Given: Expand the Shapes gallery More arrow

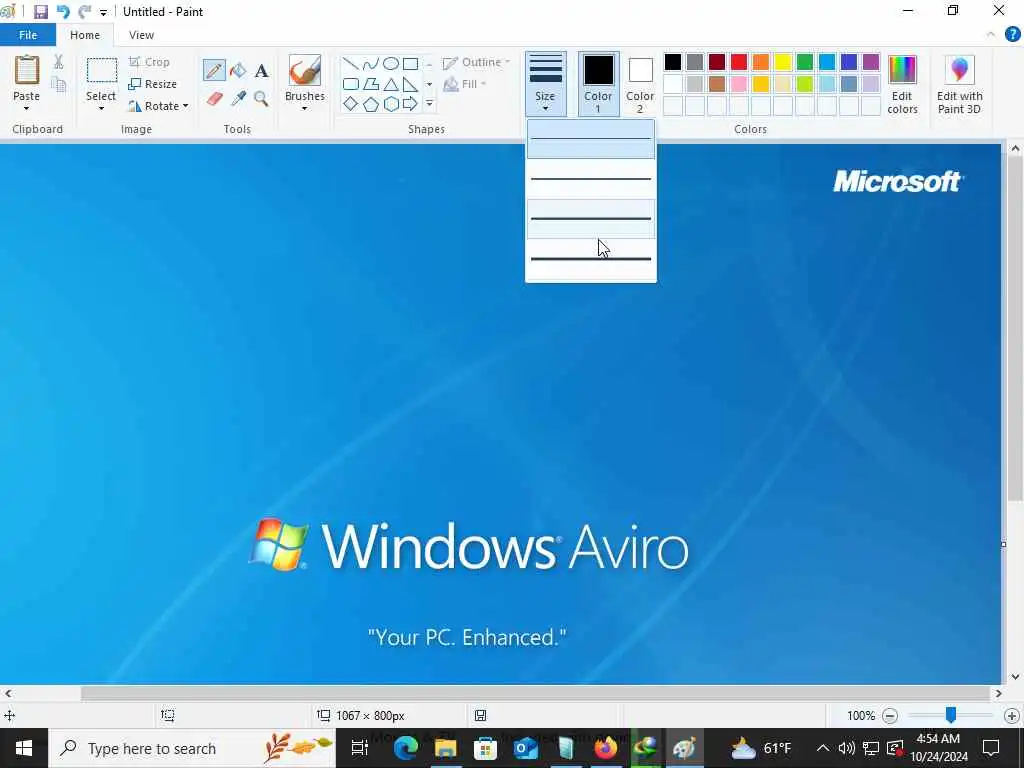Looking at the screenshot, I should pos(429,104).
